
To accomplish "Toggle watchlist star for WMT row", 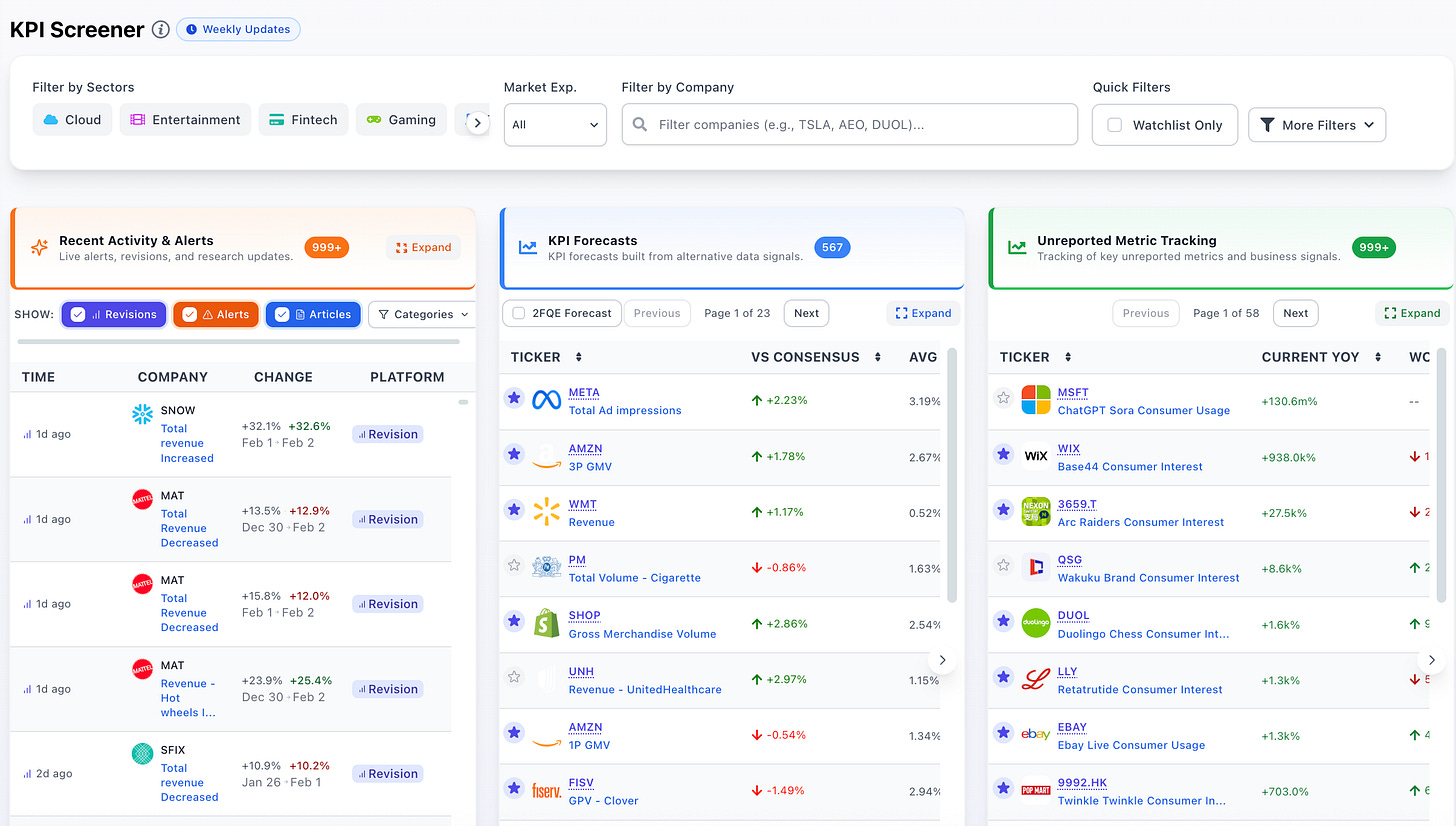I will [x=514, y=510].
